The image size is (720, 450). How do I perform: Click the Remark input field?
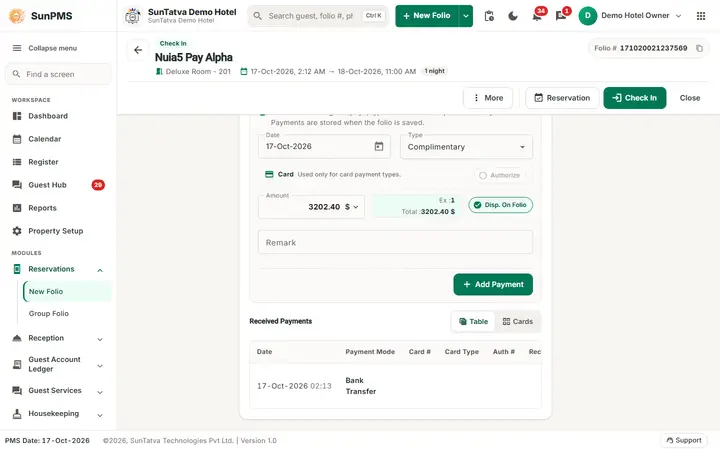coord(395,242)
